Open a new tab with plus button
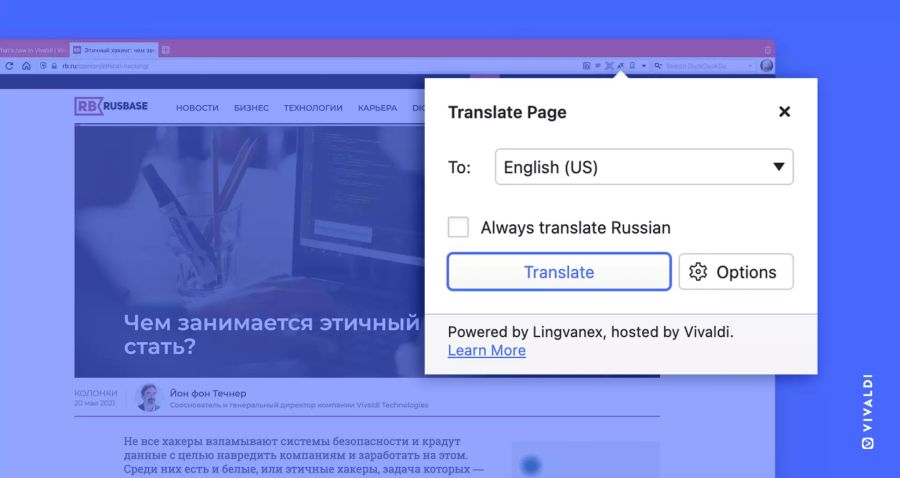Screen dimensions: 900x478 (x=165, y=50)
